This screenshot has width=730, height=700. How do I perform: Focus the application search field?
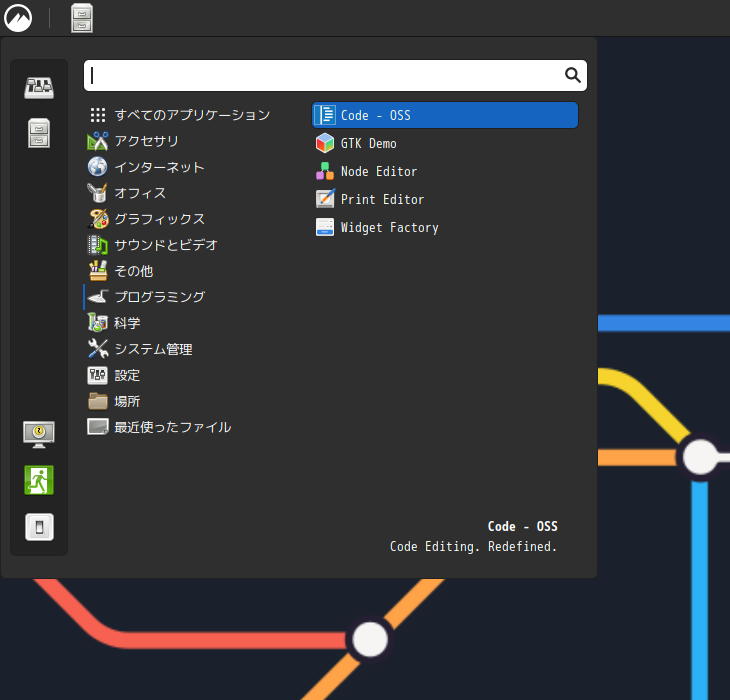(x=335, y=75)
